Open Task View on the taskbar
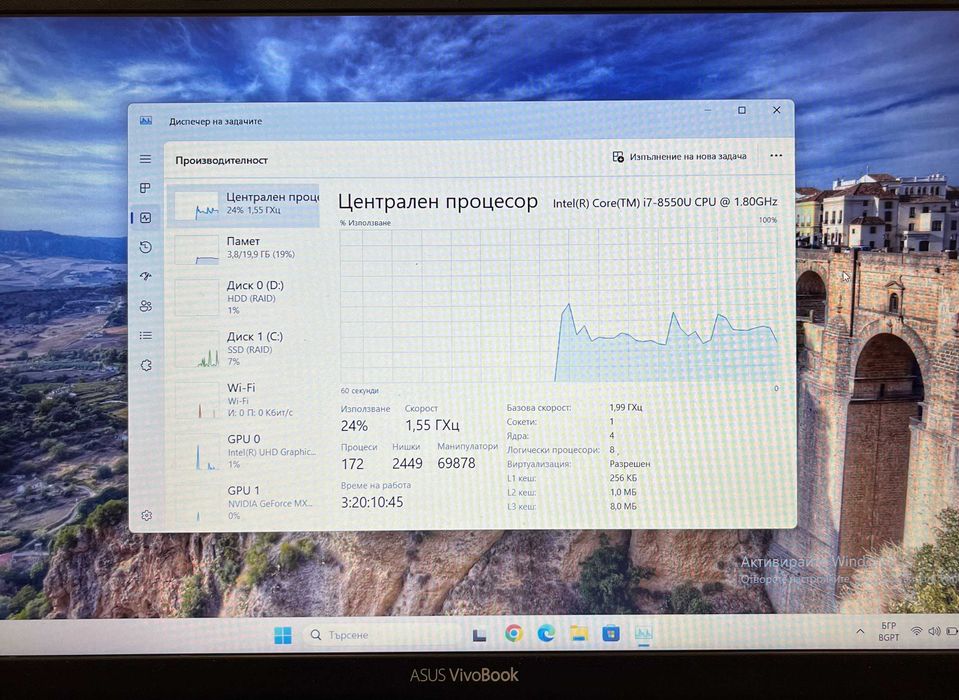This screenshot has width=959, height=700. click(x=480, y=635)
